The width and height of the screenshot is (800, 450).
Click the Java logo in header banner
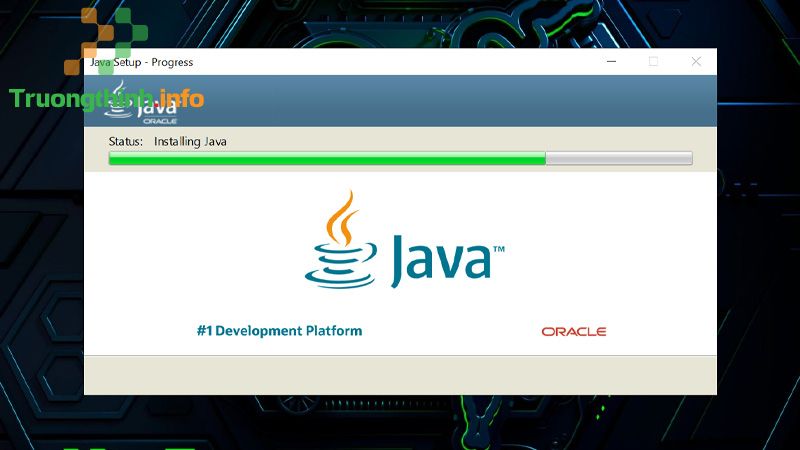coord(141,102)
